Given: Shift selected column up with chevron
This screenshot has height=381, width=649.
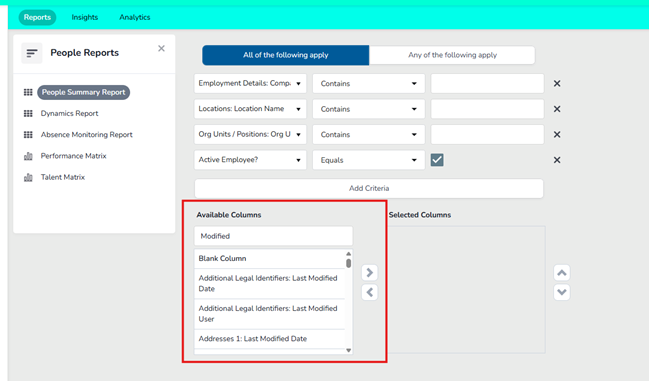Looking at the screenshot, I should (562, 273).
